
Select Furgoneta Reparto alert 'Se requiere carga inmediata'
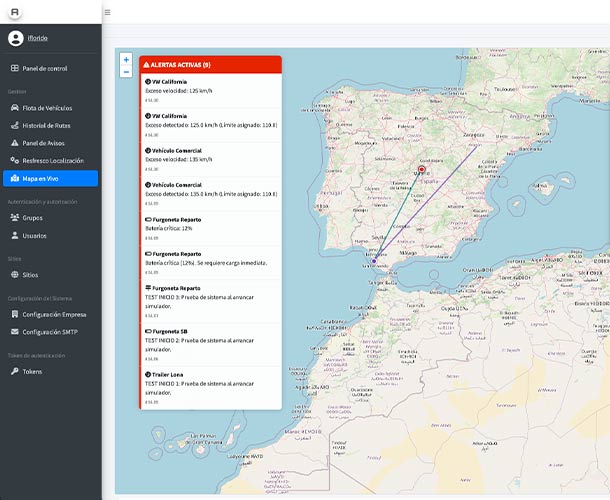tap(211, 263)
